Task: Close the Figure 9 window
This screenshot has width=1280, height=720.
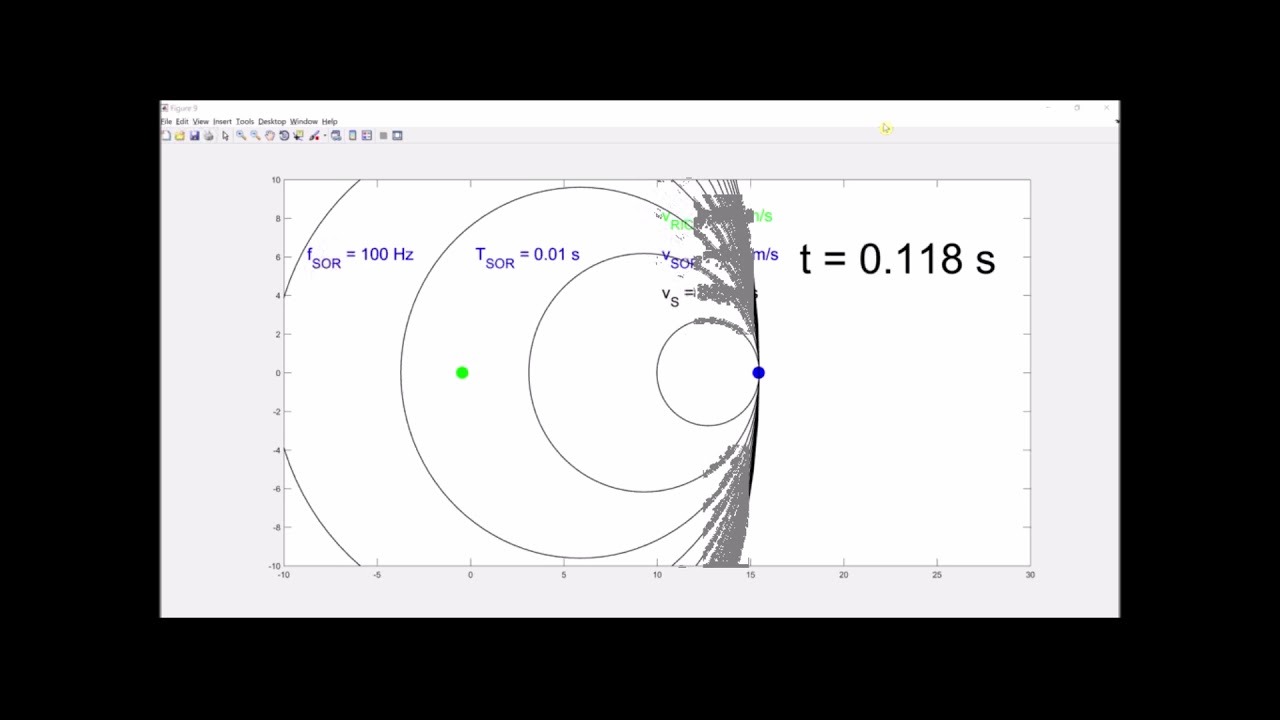Action: tap(1106, 108)
